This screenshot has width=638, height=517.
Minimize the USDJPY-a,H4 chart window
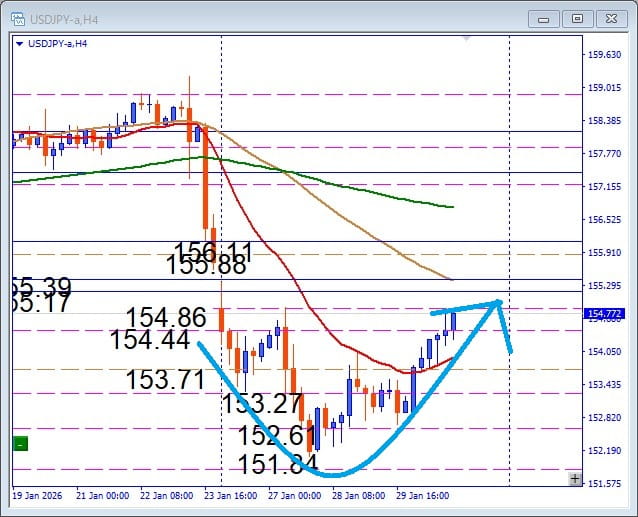pyautogui.click(x=543, y=20)
